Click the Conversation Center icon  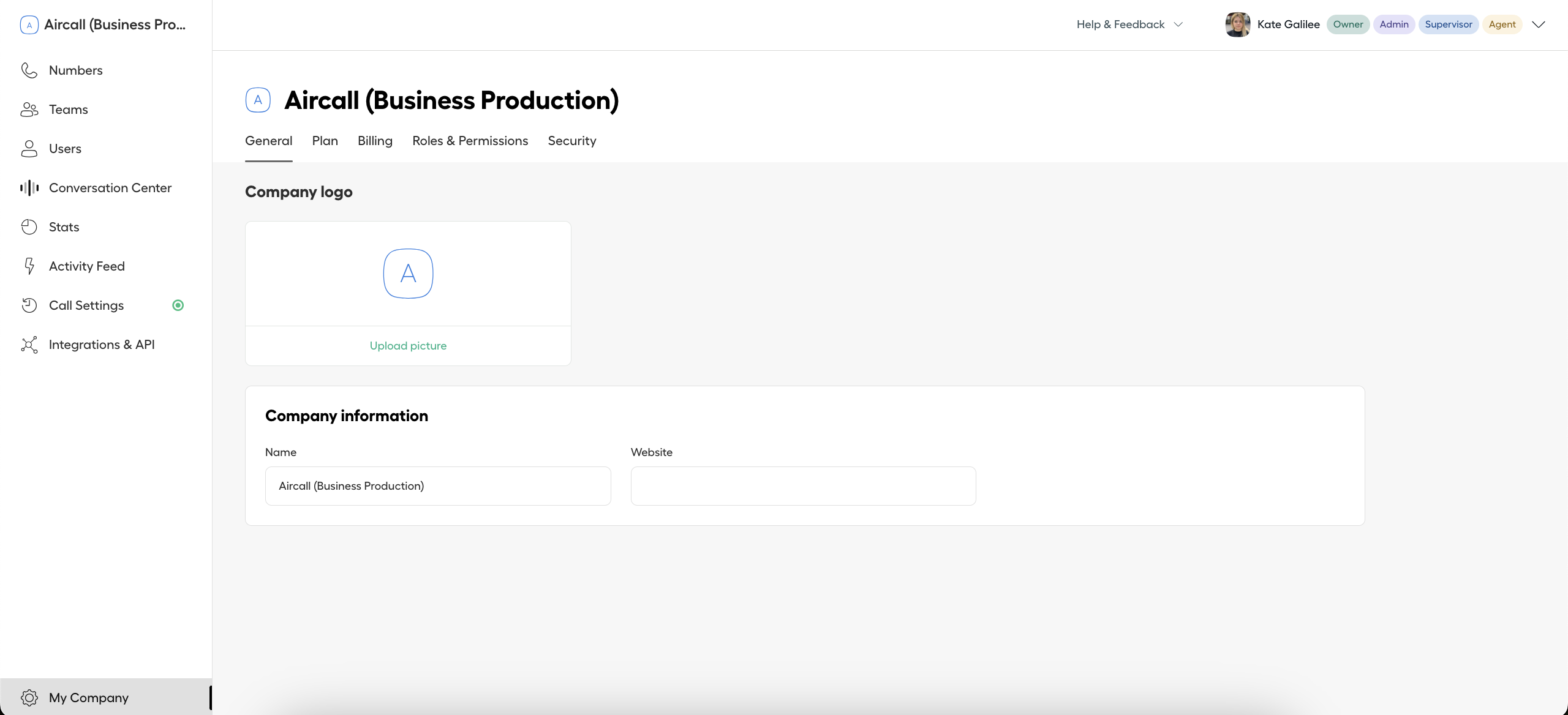28,187
